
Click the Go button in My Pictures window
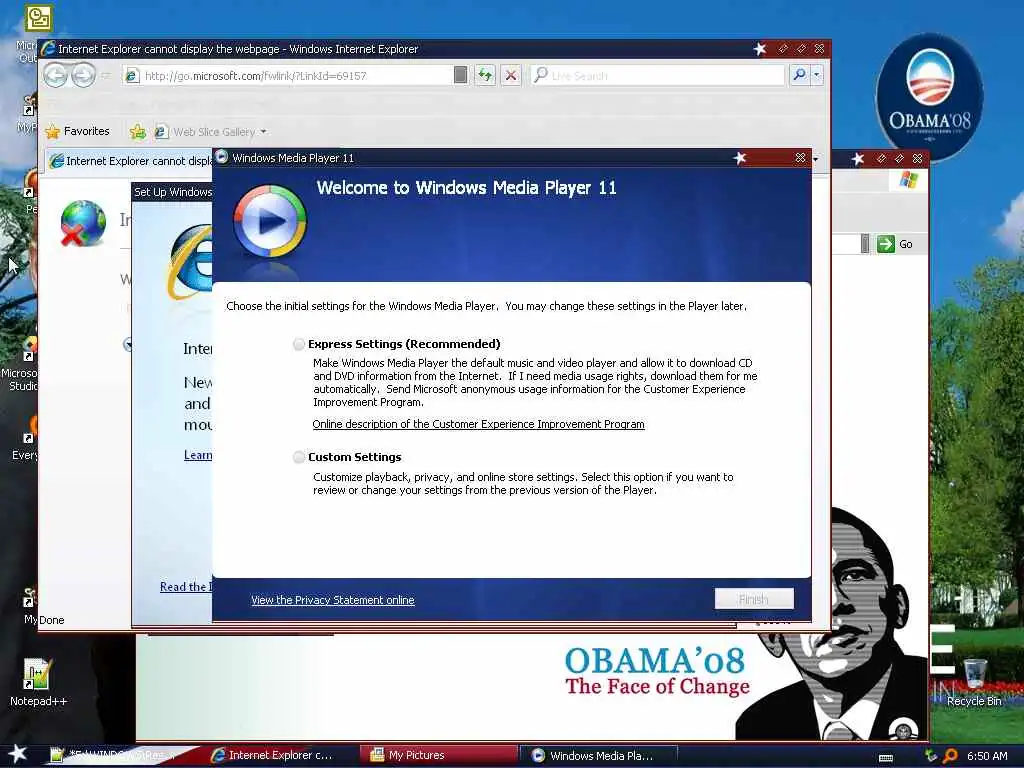[895, 244]
